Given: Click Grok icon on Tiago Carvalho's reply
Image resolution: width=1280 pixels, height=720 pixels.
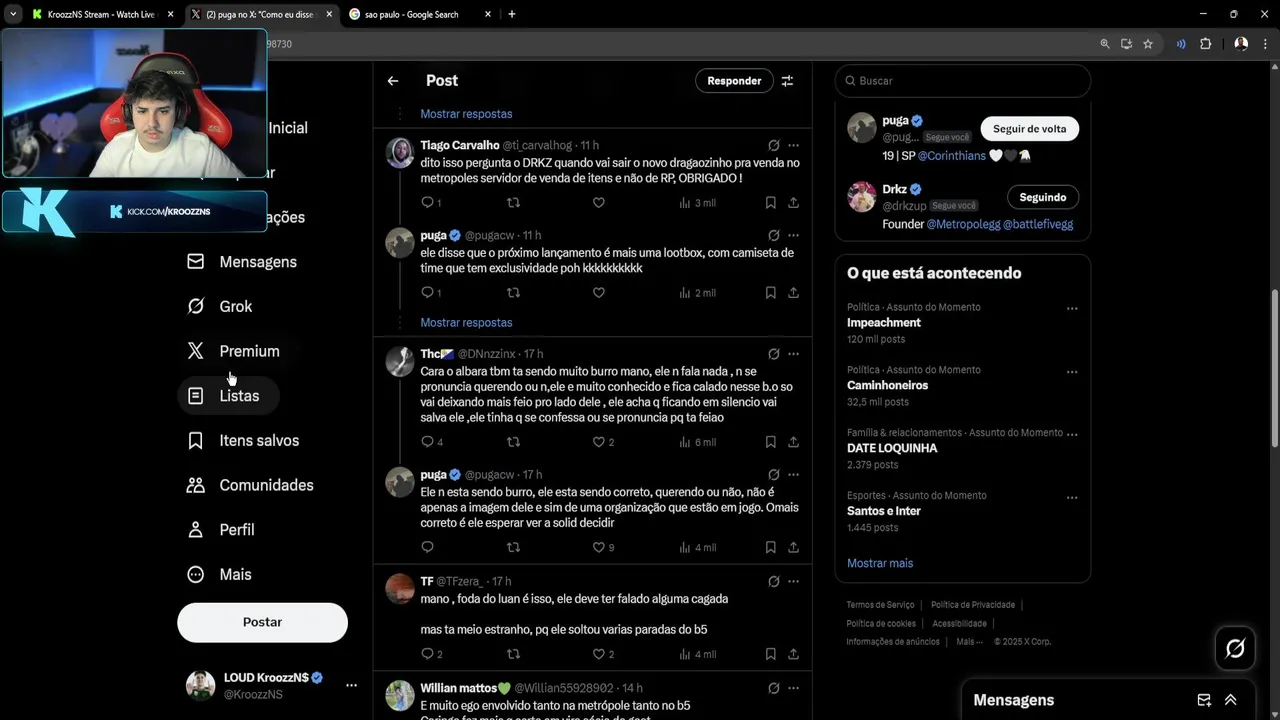Looking at the screenshot, I should coord(773,145).
